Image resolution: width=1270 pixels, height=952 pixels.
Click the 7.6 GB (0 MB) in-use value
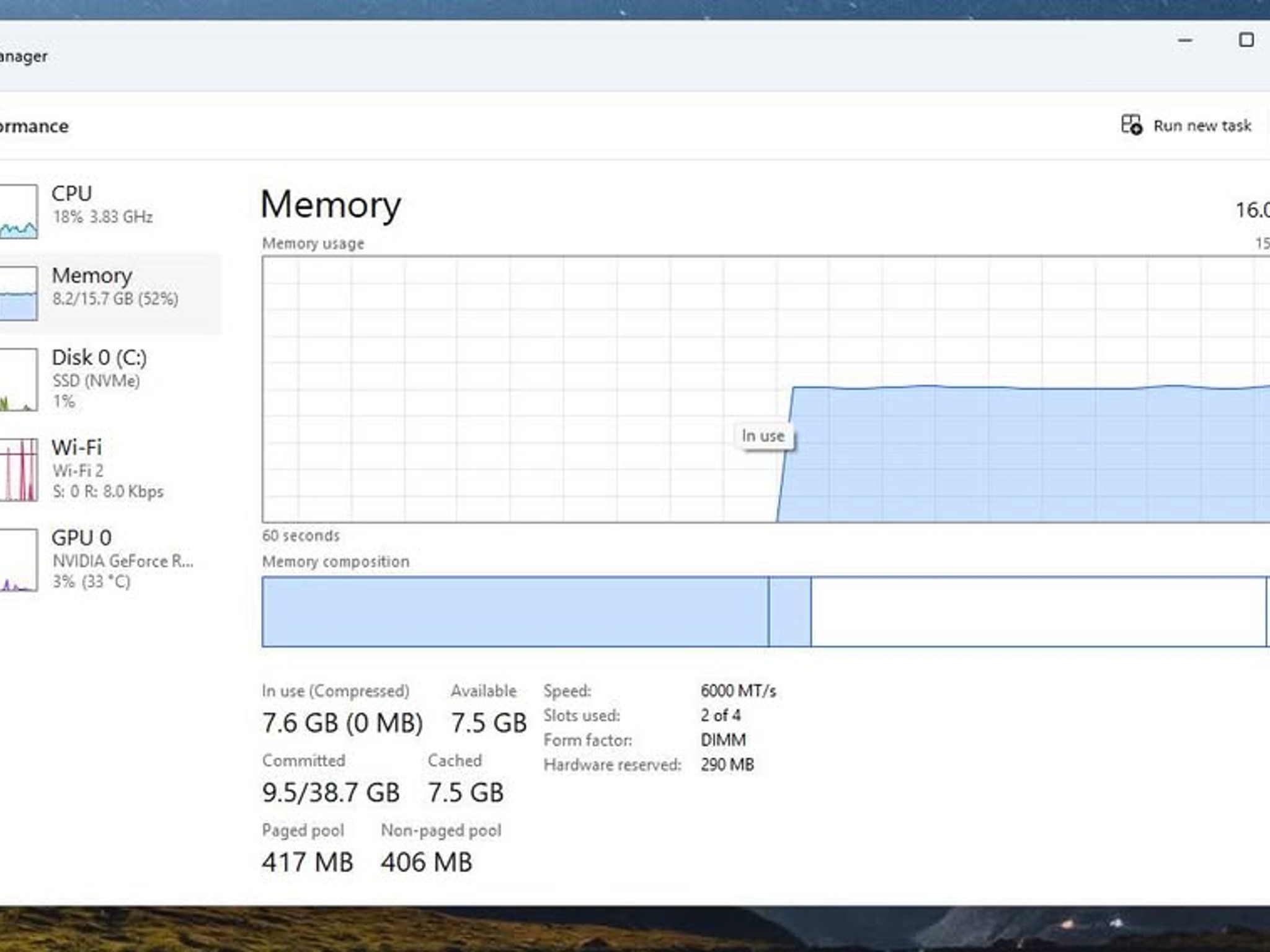[342, 723]
